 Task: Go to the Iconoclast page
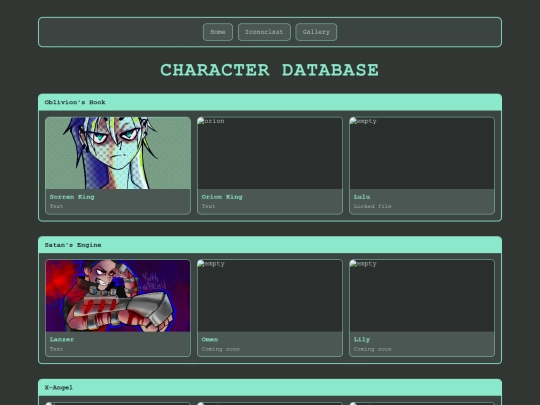[x=264, y=32]
